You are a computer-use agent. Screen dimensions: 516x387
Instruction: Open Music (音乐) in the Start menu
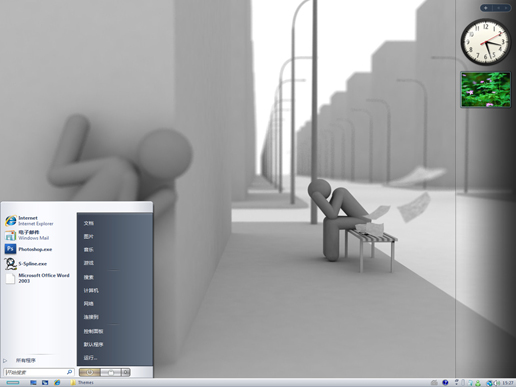[x=89, y=250]
